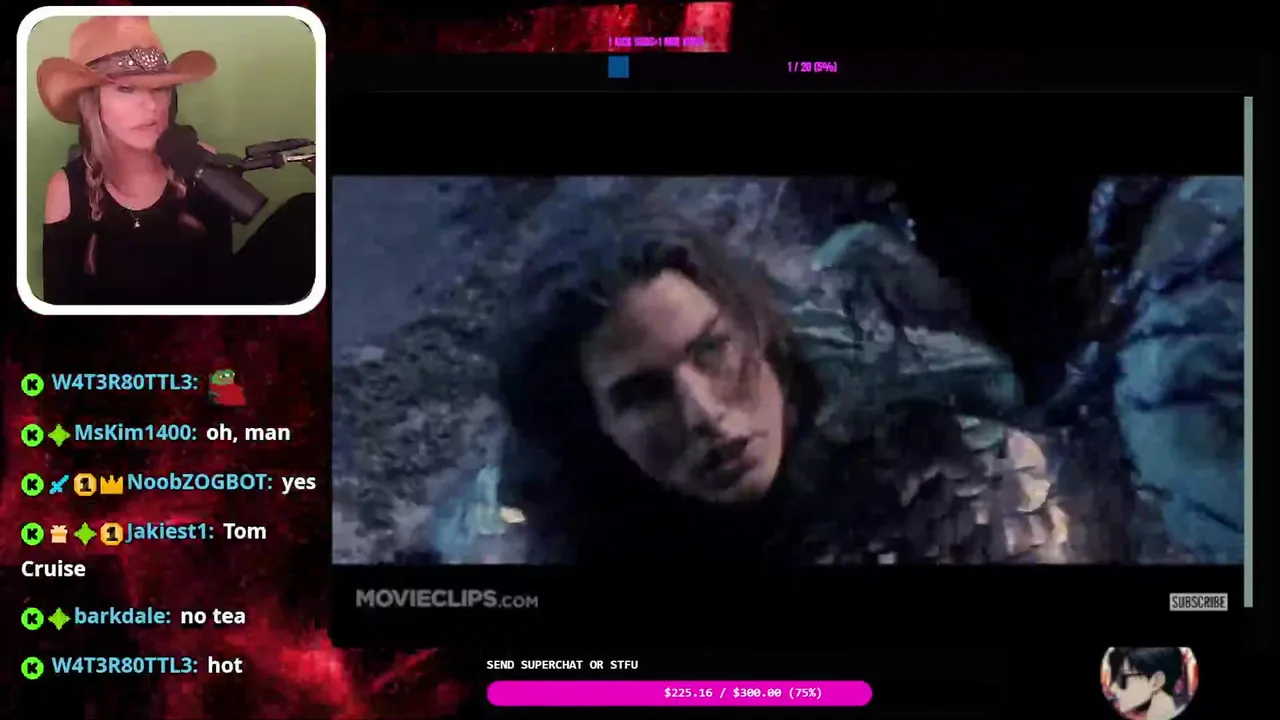Click the Pepe frog emote in chat
This screenshot has height=720, width=1280.
[x=225, y=387]
